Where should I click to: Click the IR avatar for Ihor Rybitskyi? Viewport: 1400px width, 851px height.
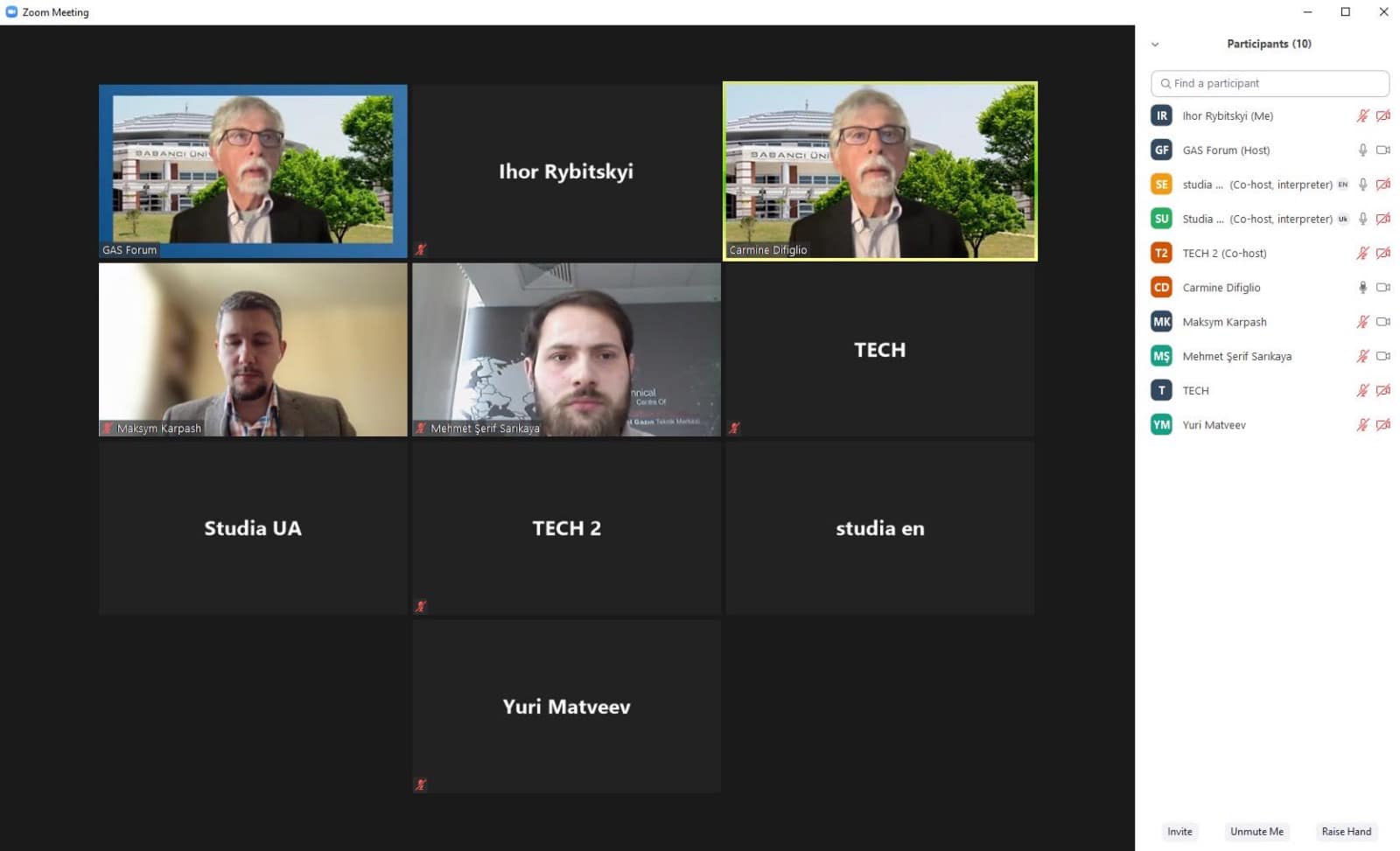pos(1161,115)
